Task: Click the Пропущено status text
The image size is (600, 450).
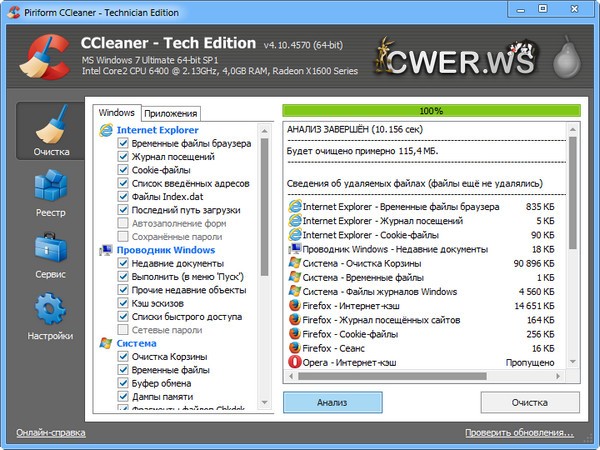Action: click(530, 362)
